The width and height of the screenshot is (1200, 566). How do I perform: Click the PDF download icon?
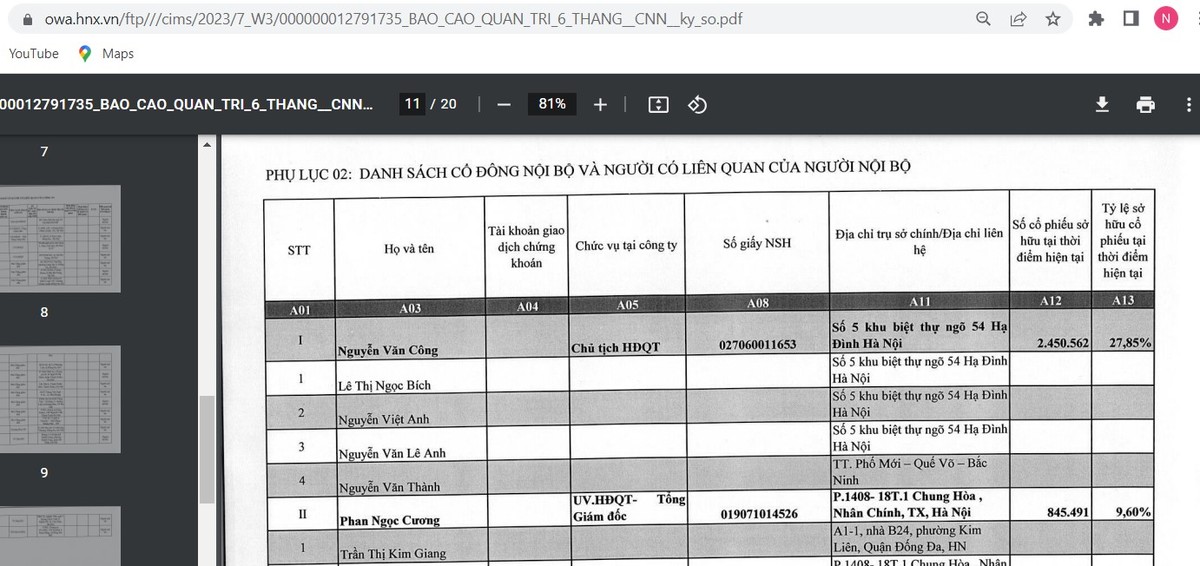pos(1102,104)
